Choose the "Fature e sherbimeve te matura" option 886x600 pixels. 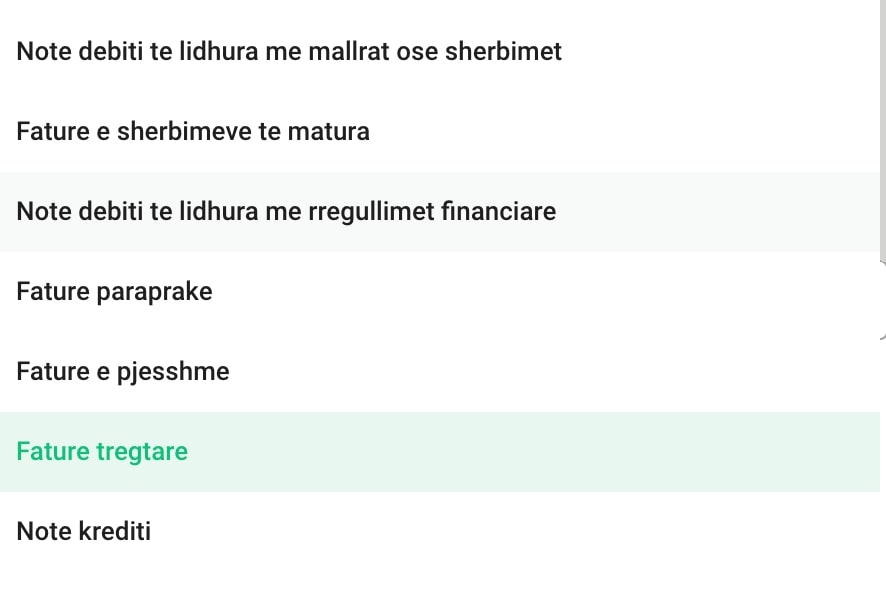pos(192,131)
